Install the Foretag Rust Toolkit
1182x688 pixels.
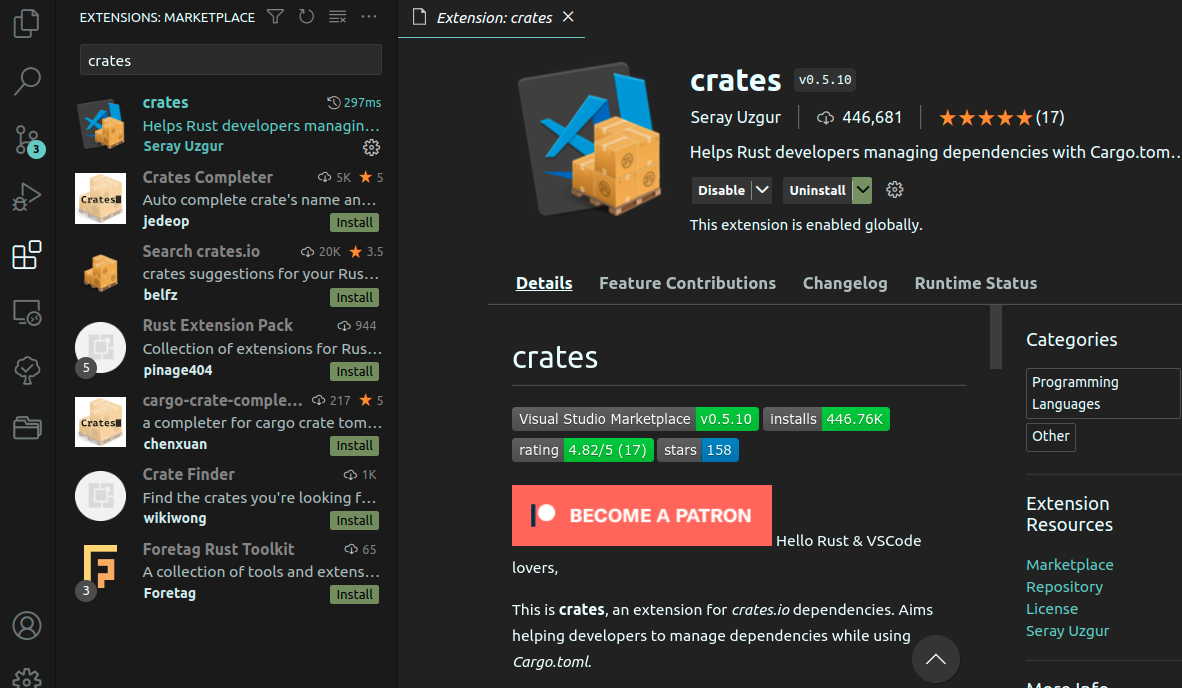tap(354, 595)
